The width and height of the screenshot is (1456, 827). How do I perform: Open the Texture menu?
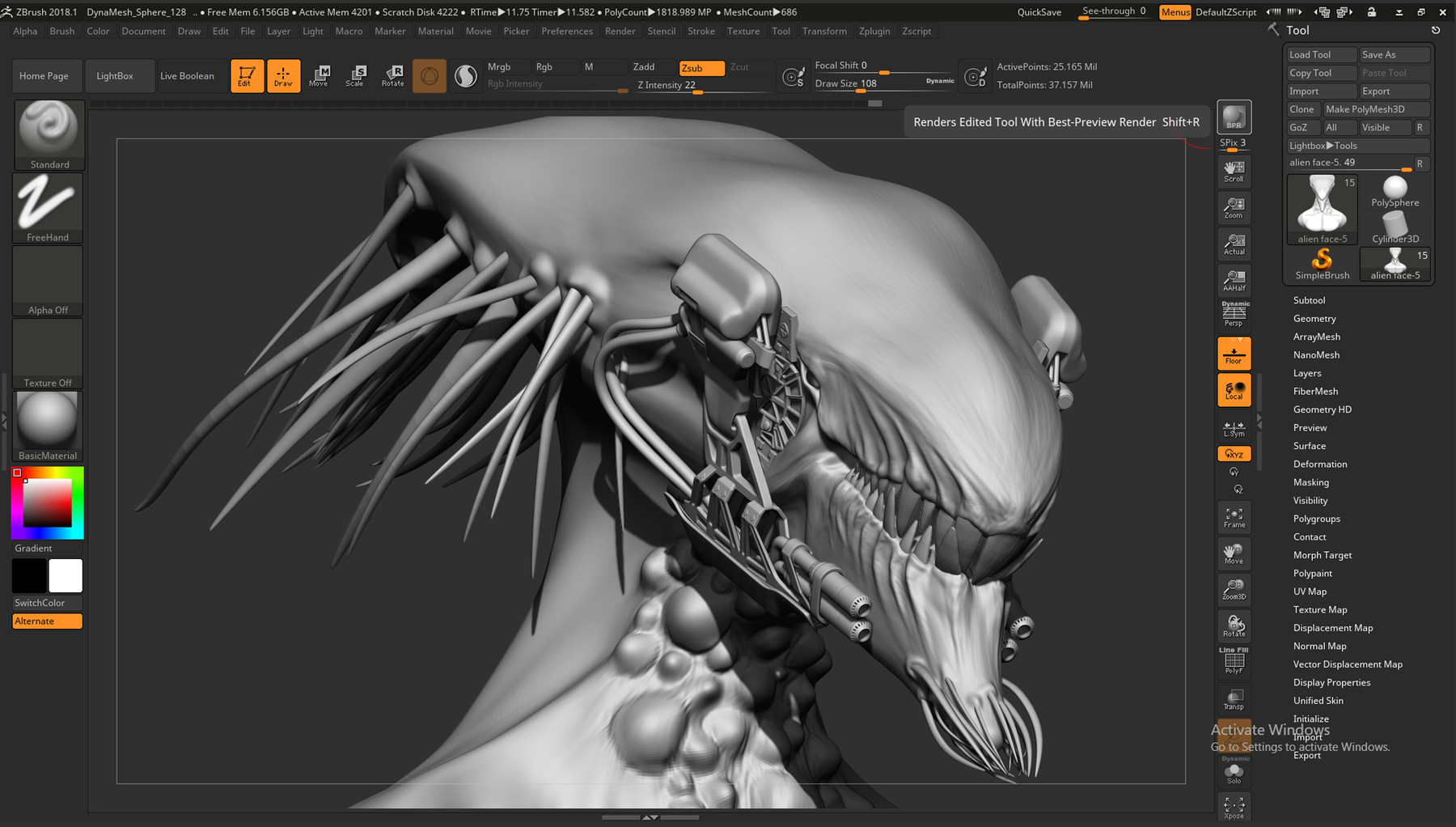coord(743,31)
